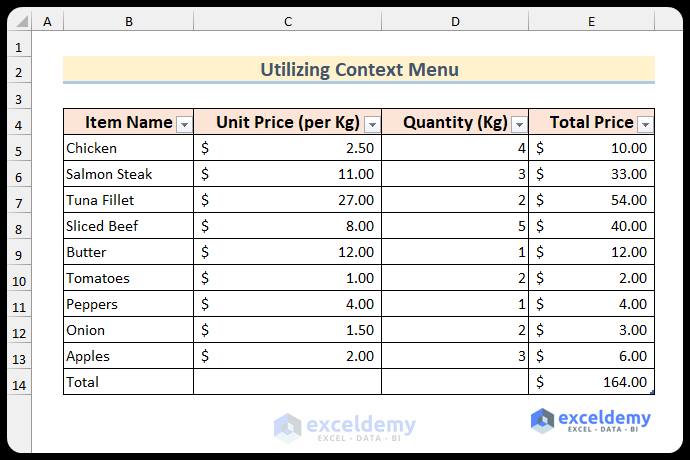Select column C header
This screenshot has width=690, height=460.
288,21
